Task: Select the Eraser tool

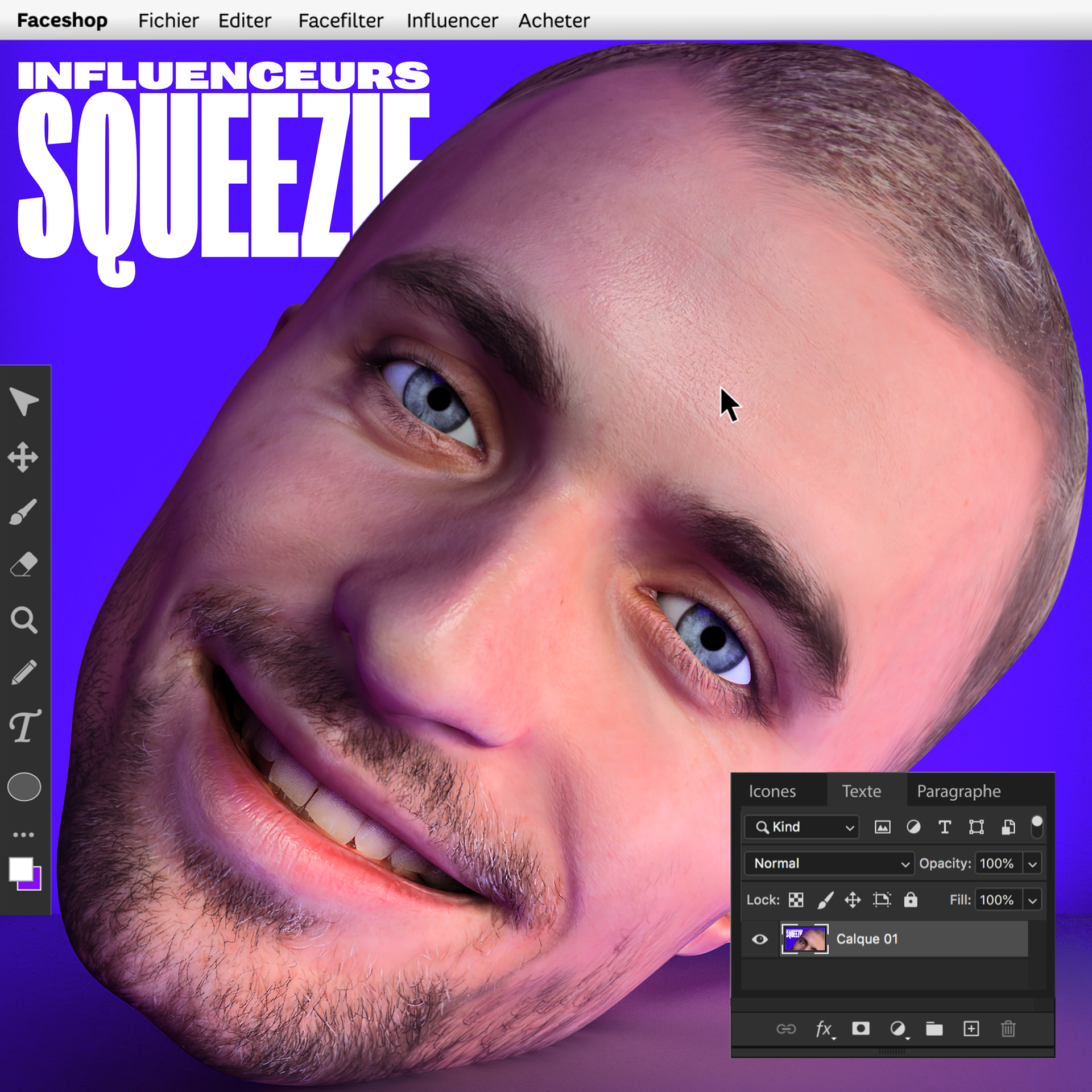Action: tap(23, 565)
